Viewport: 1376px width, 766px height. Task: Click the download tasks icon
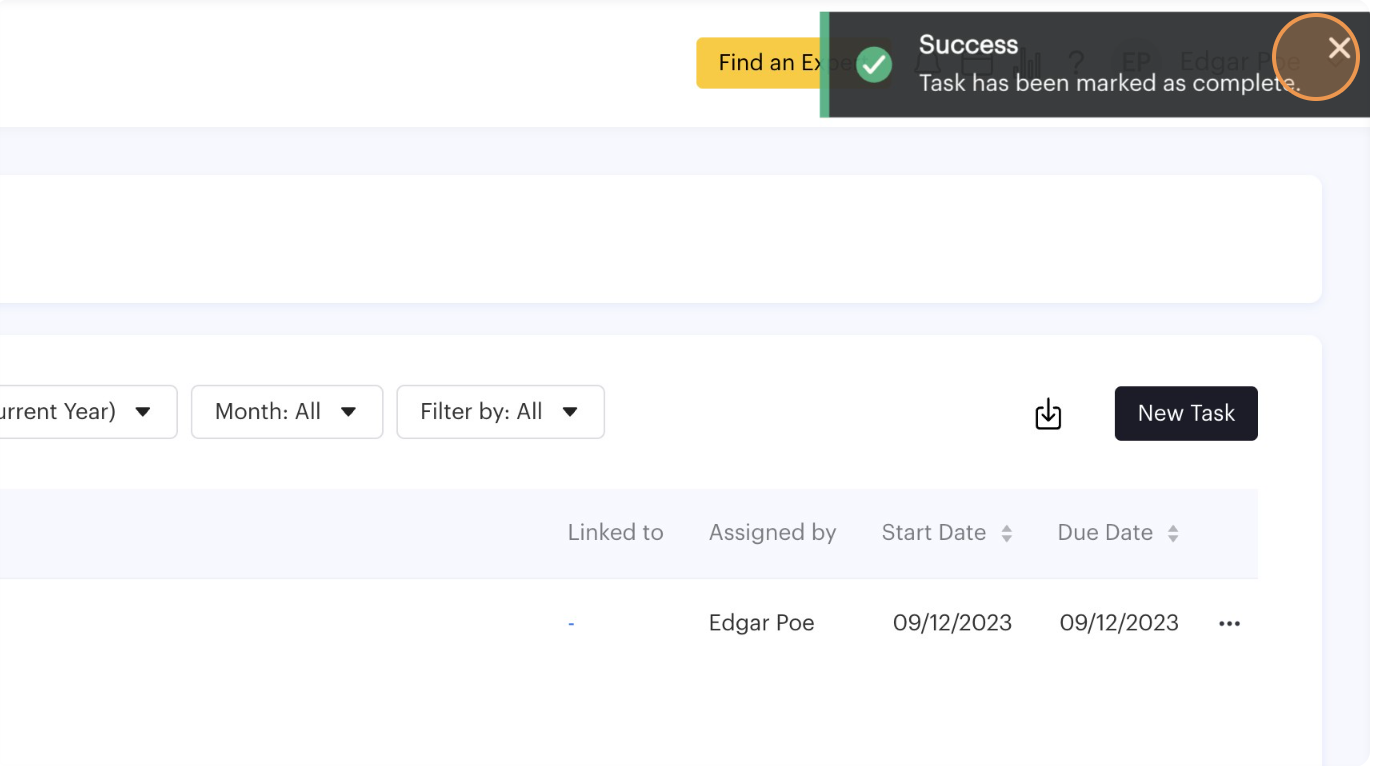[x=1048, y=413]
